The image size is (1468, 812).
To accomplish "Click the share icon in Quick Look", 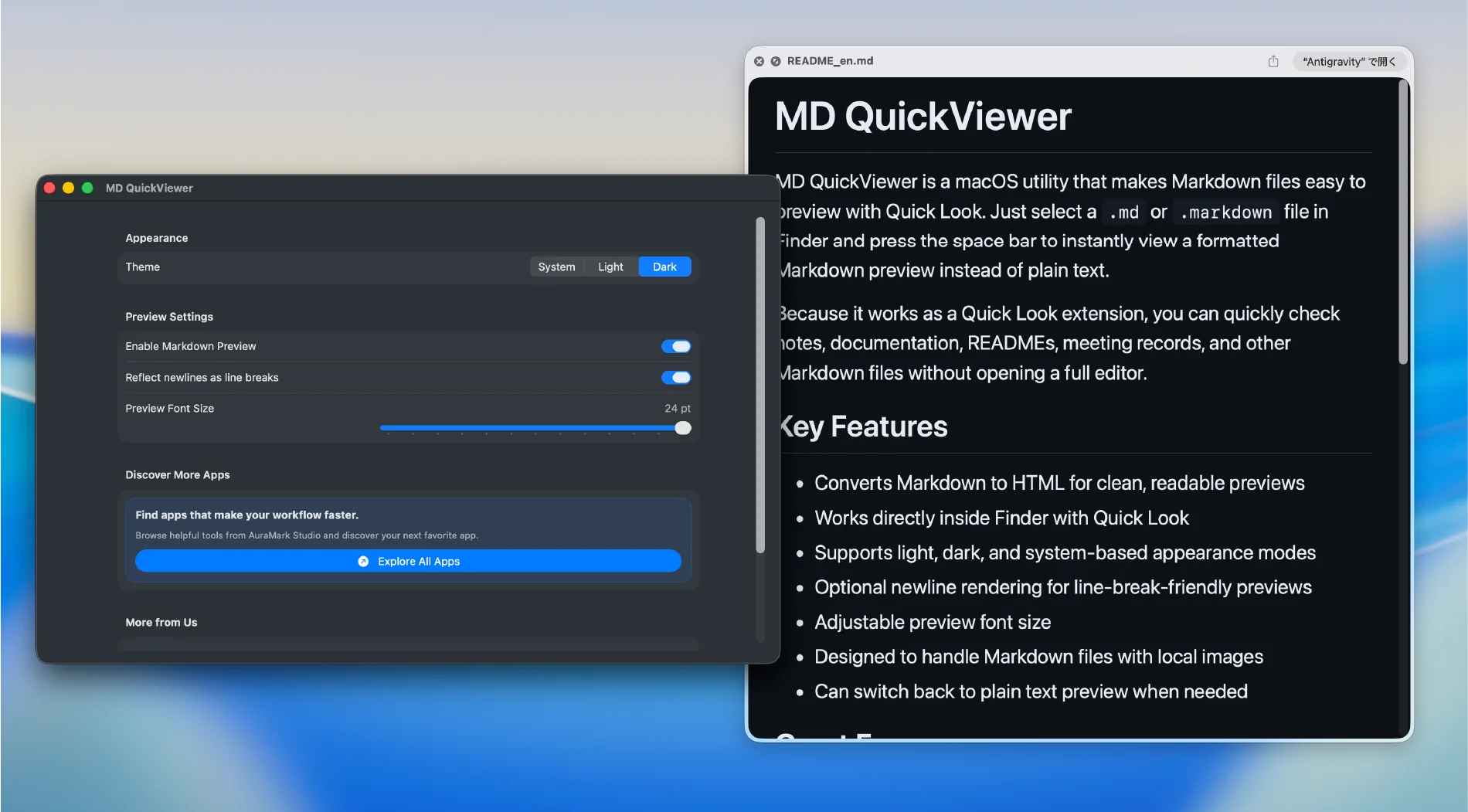I will [x=1273, y=61].
